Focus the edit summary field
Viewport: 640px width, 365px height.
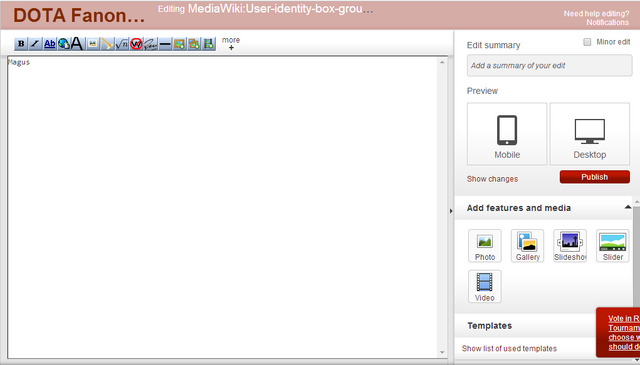[549, 65]
